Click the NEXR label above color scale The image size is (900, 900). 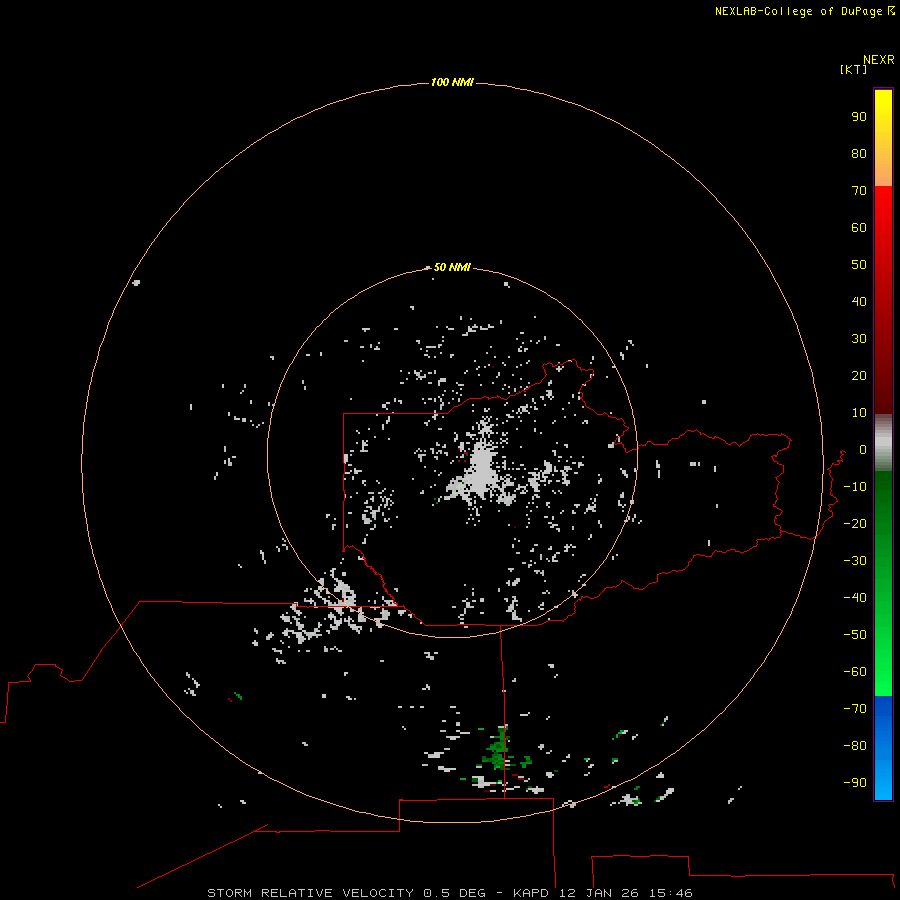pos(879,60)
